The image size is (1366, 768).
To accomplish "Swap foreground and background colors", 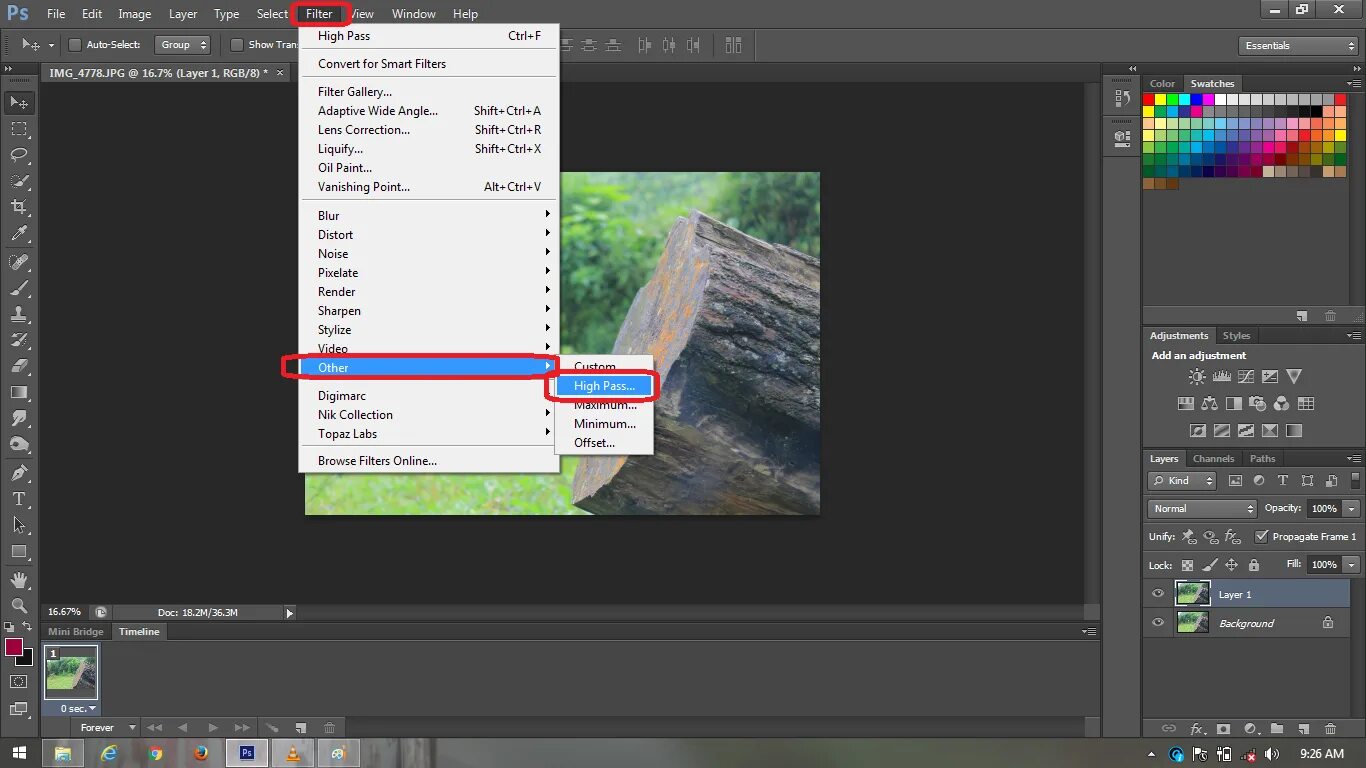I will 28,627.
